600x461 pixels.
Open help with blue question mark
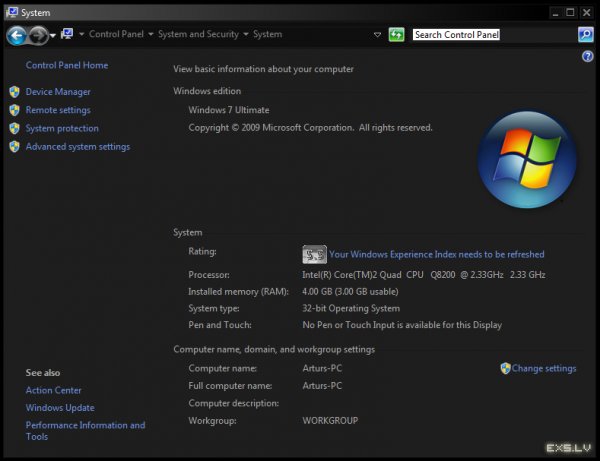coord(587,57)
